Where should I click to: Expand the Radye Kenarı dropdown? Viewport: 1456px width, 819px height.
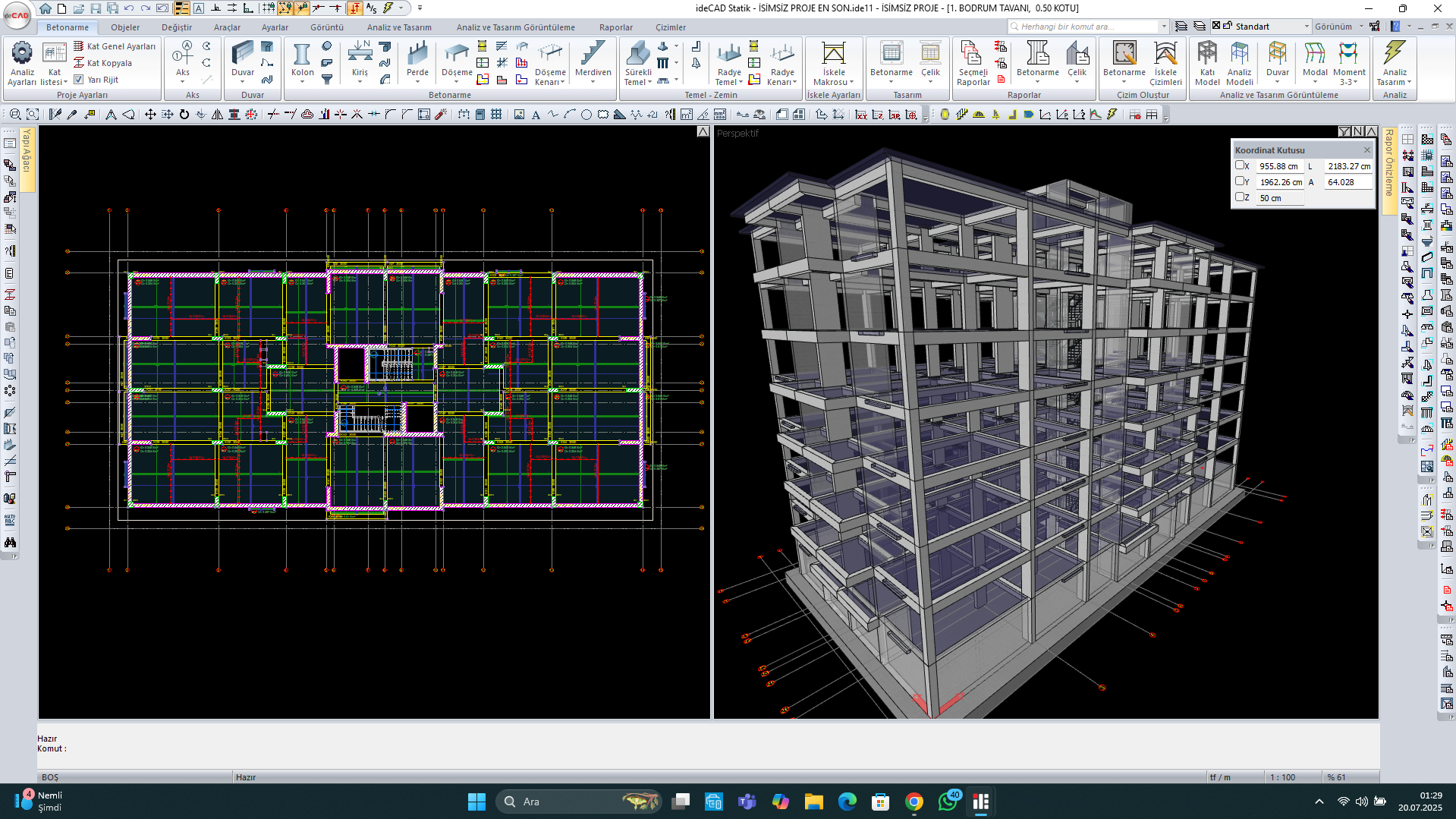point(794,83)
